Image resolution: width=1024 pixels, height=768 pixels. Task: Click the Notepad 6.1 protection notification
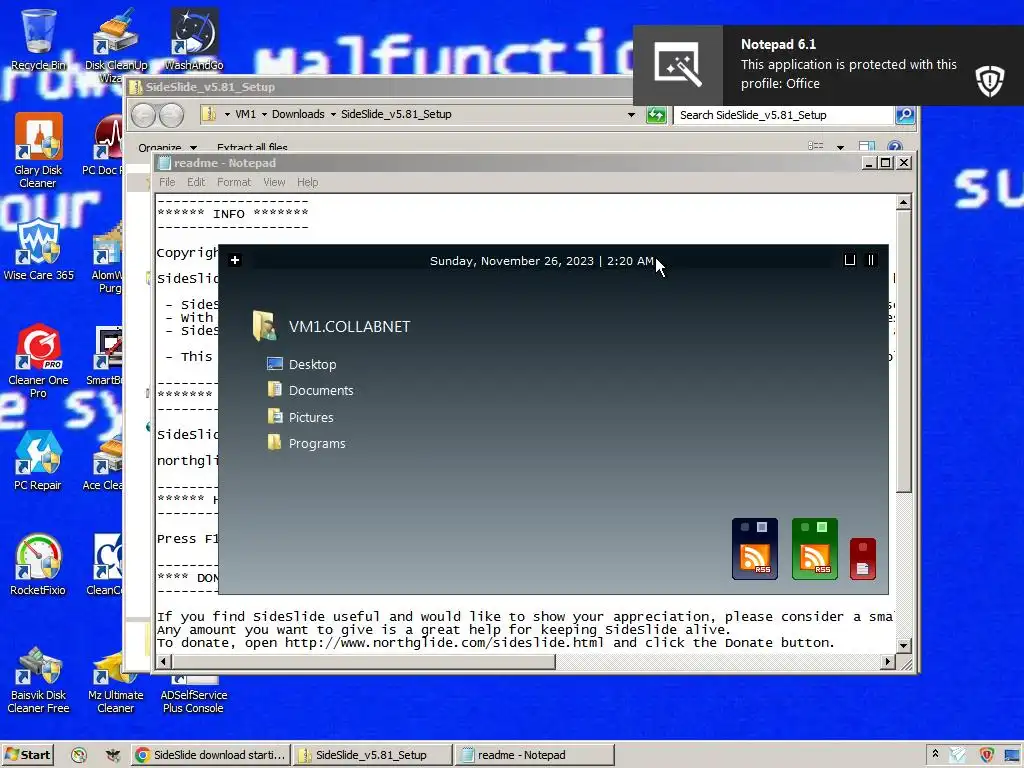click(x=828, y=65)
